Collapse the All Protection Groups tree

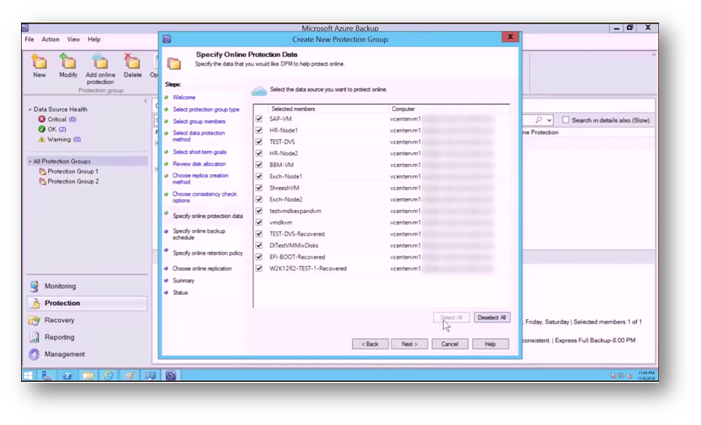tap(30, 161)
